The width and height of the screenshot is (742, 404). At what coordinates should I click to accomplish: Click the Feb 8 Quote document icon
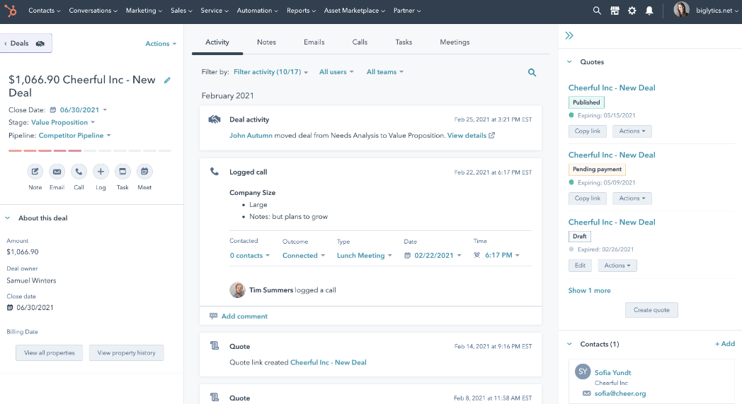point(214,397)
